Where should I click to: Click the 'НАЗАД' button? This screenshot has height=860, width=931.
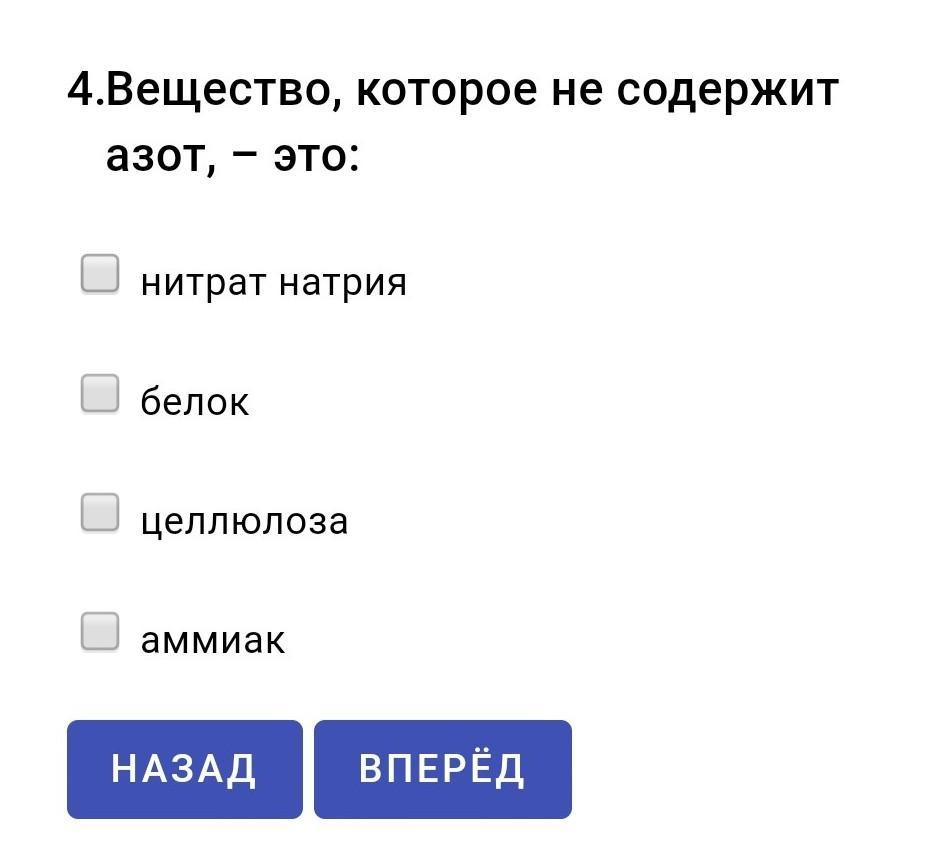click(x=185, y=769)
